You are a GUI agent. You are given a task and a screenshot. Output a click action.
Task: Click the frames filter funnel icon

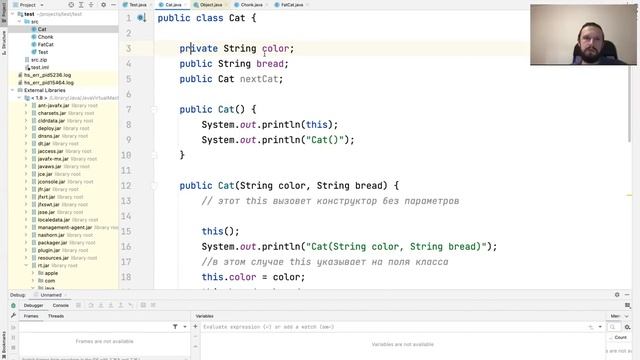[175, 327]
